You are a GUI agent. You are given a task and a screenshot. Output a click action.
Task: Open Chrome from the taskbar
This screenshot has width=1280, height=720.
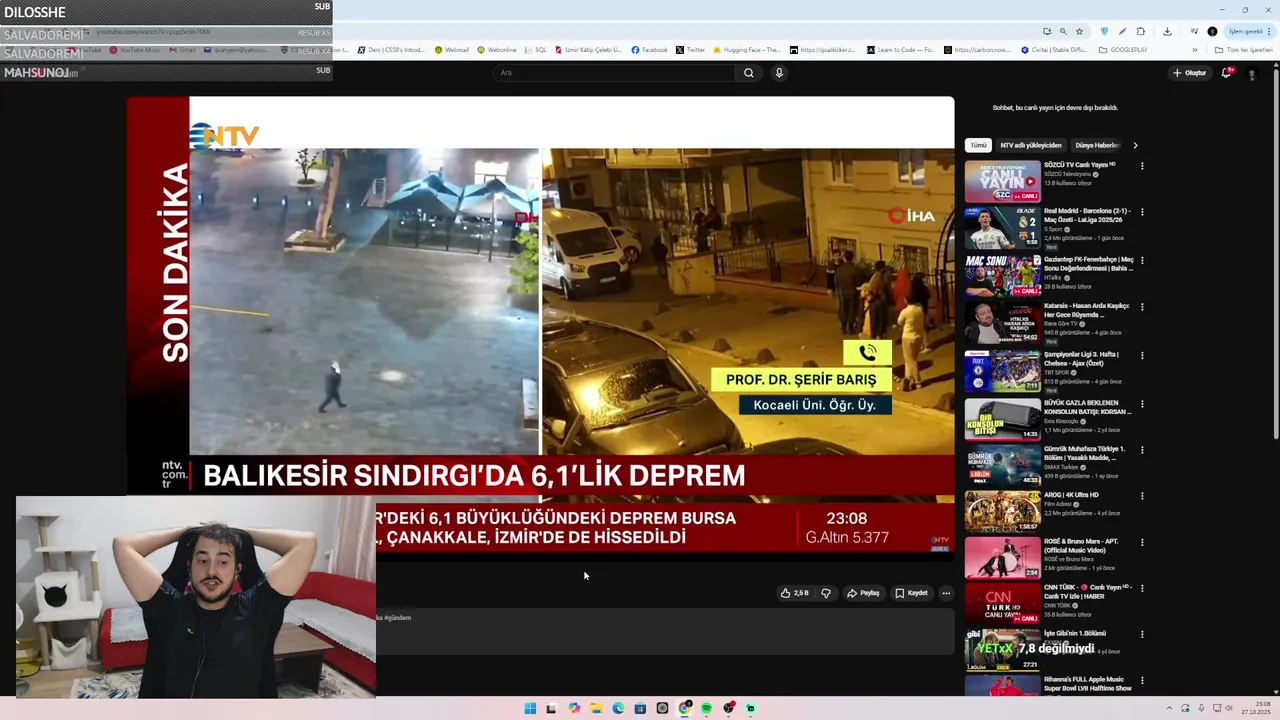point(684,708)
